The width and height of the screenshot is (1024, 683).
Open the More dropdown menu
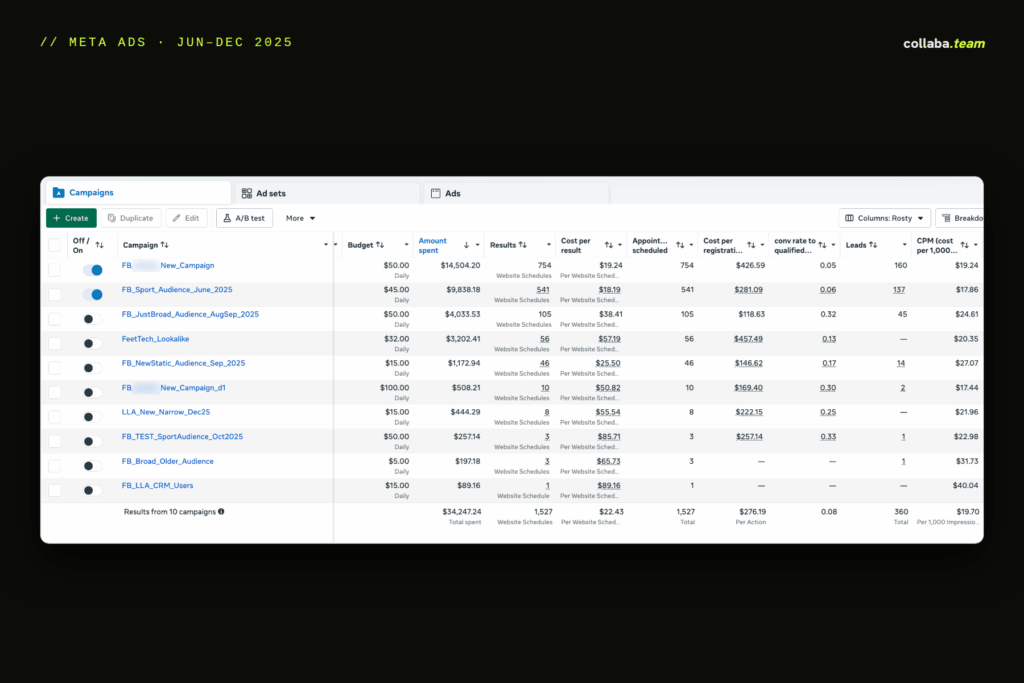(x=300, y=218)
